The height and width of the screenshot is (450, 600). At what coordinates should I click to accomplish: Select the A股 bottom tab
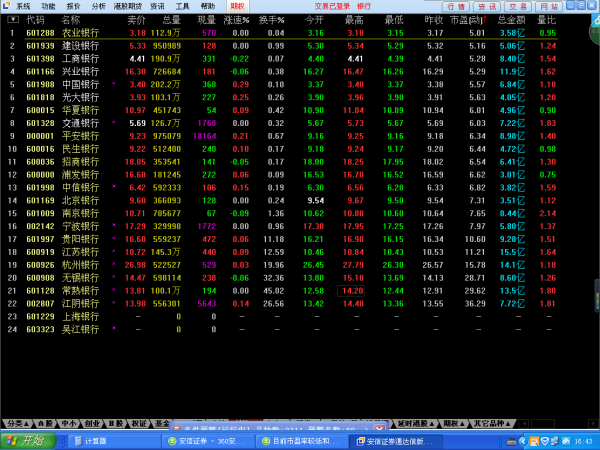[45, 423]
